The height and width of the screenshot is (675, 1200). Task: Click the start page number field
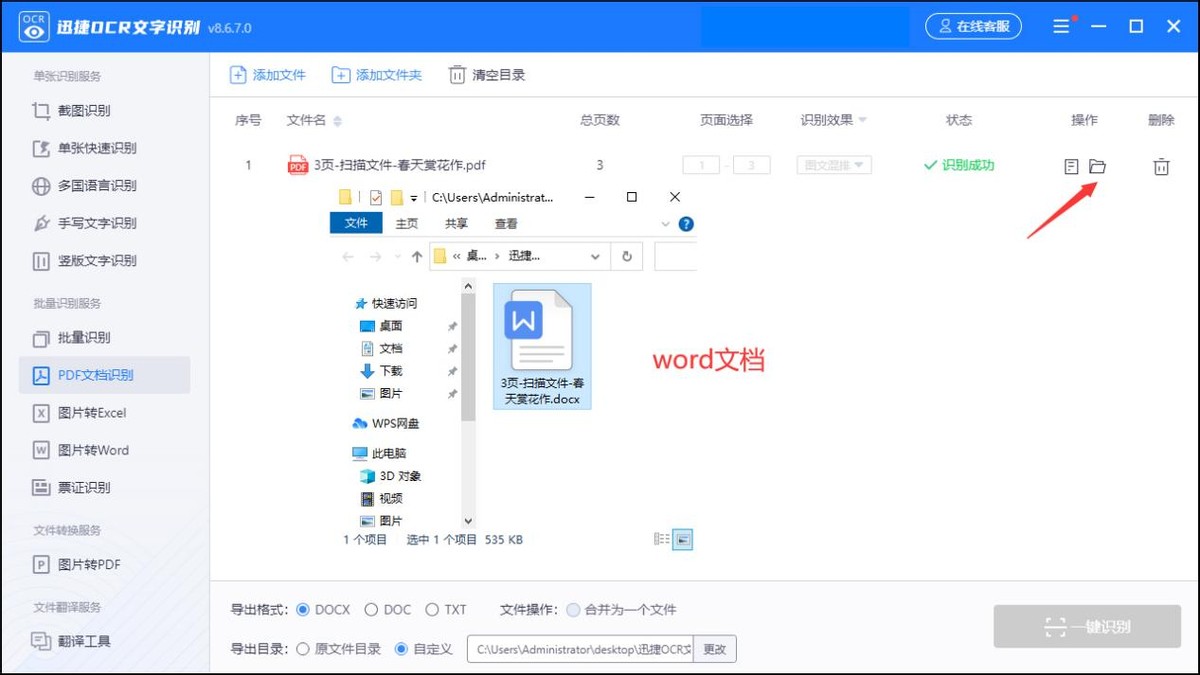click(701, 165)
